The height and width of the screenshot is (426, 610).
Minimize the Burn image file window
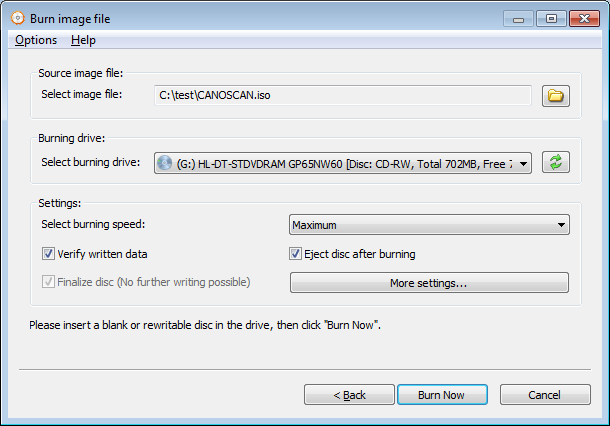click(x=518, y=17)
